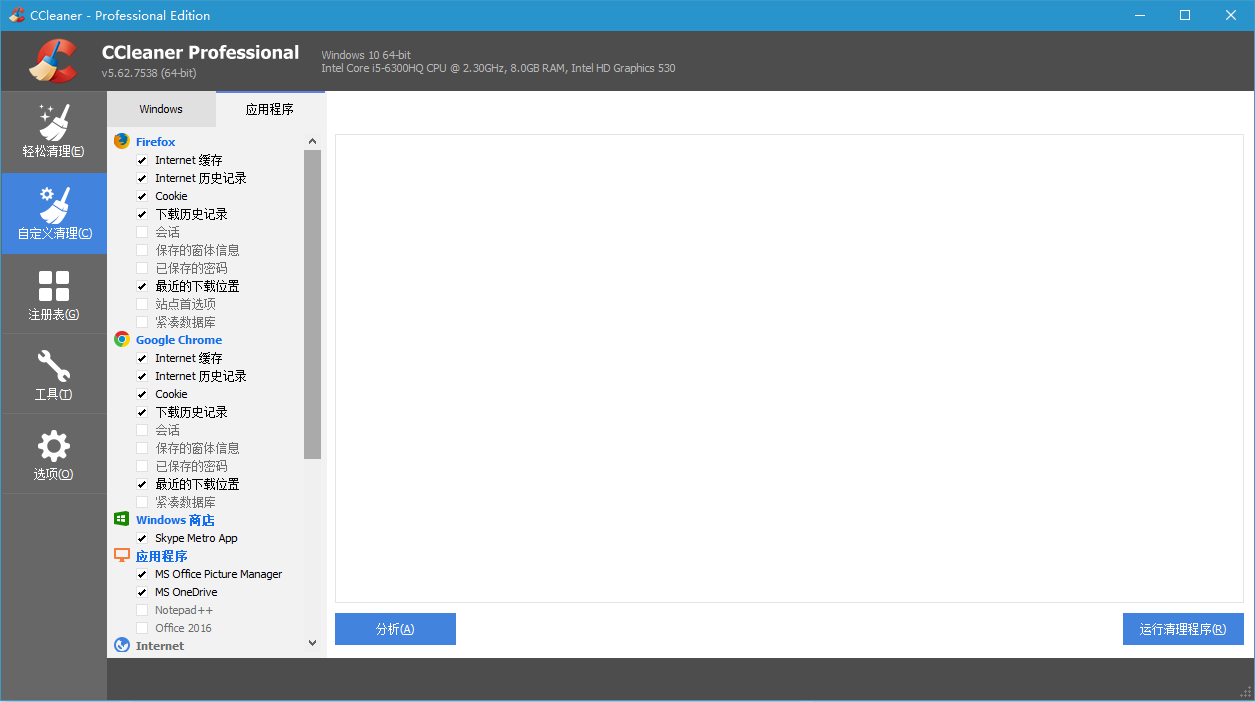This screenshot has height=702, width=1255.
Task: Select the Google Chrome group heading
Action: (179, 340)
